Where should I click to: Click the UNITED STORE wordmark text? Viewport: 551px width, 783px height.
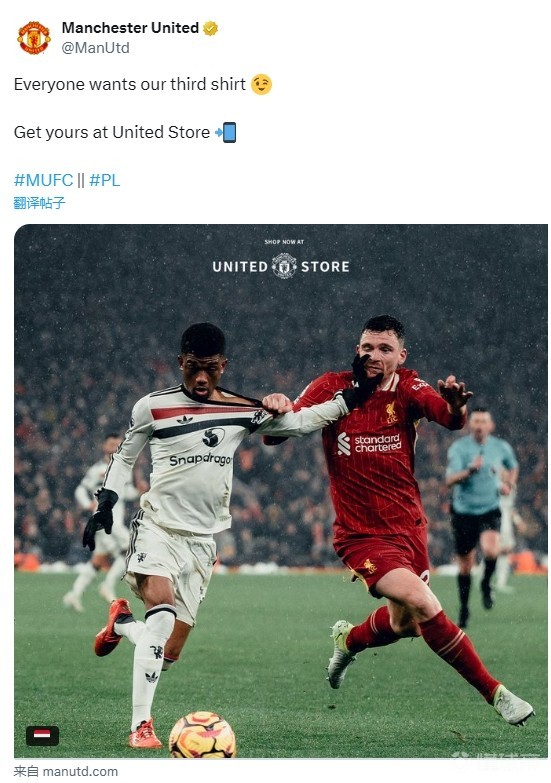(281, 267)
